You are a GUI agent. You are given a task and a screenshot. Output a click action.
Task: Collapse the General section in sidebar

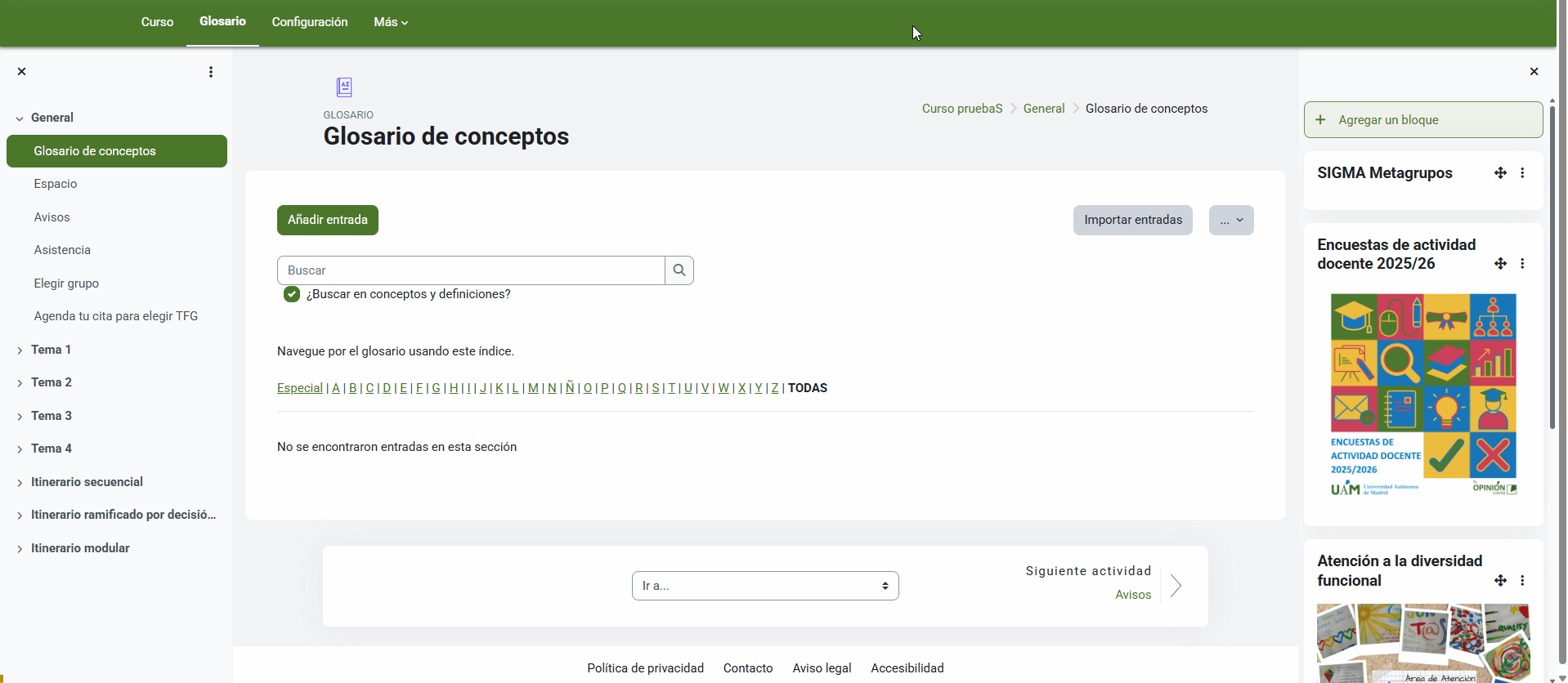pos(20,118)
